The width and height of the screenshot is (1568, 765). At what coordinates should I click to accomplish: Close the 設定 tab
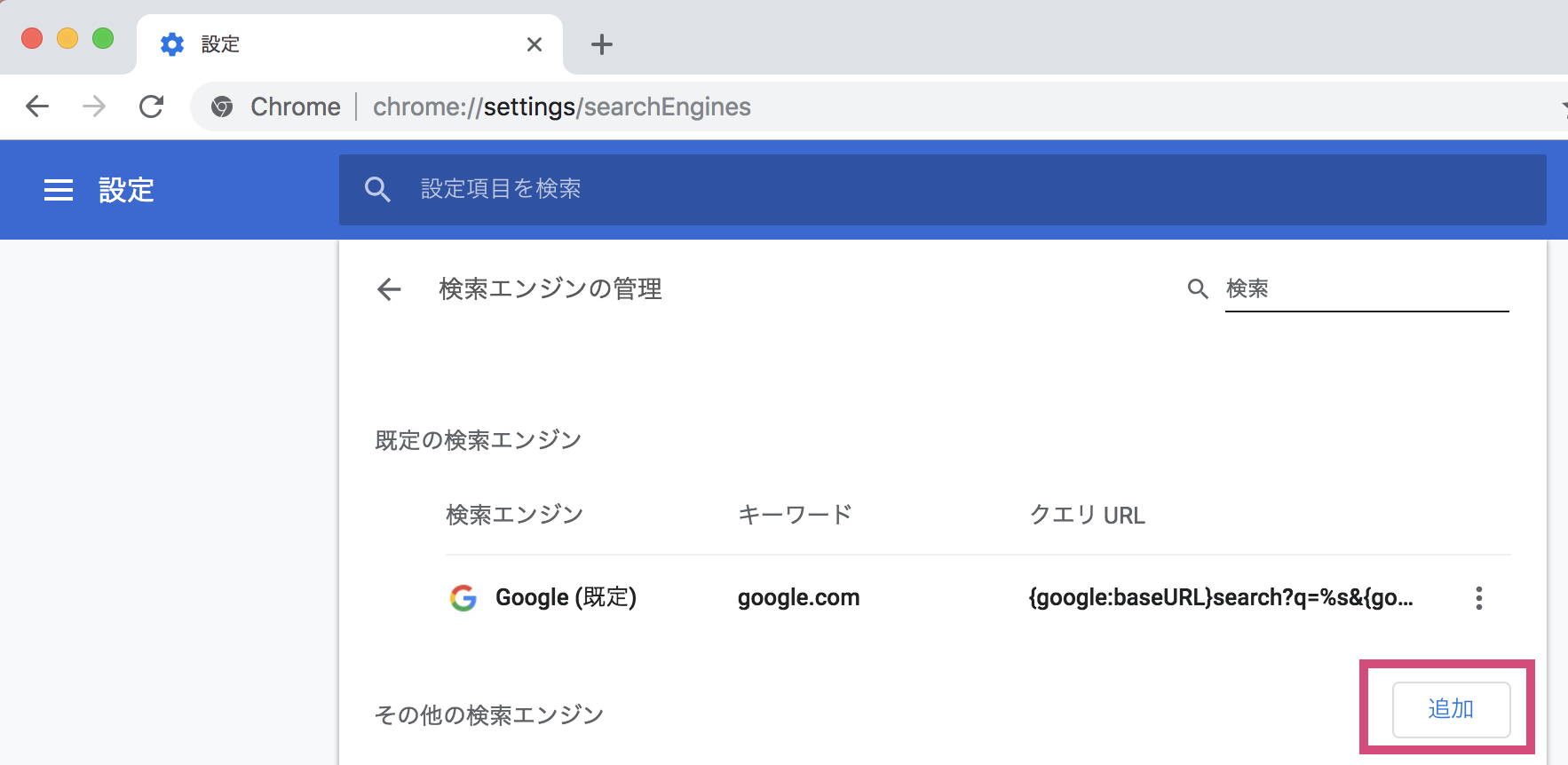(535, 44)
